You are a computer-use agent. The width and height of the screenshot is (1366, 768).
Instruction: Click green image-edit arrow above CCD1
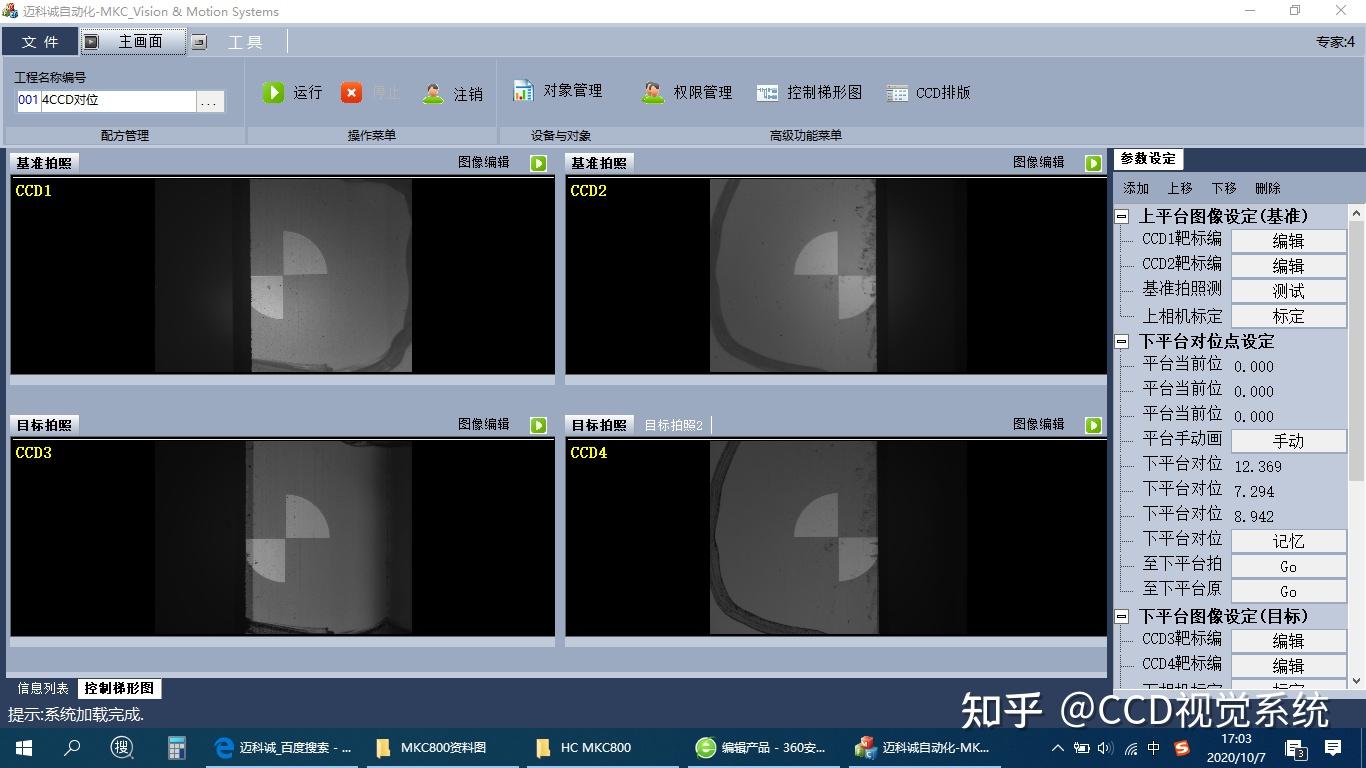tap(539, 163)
